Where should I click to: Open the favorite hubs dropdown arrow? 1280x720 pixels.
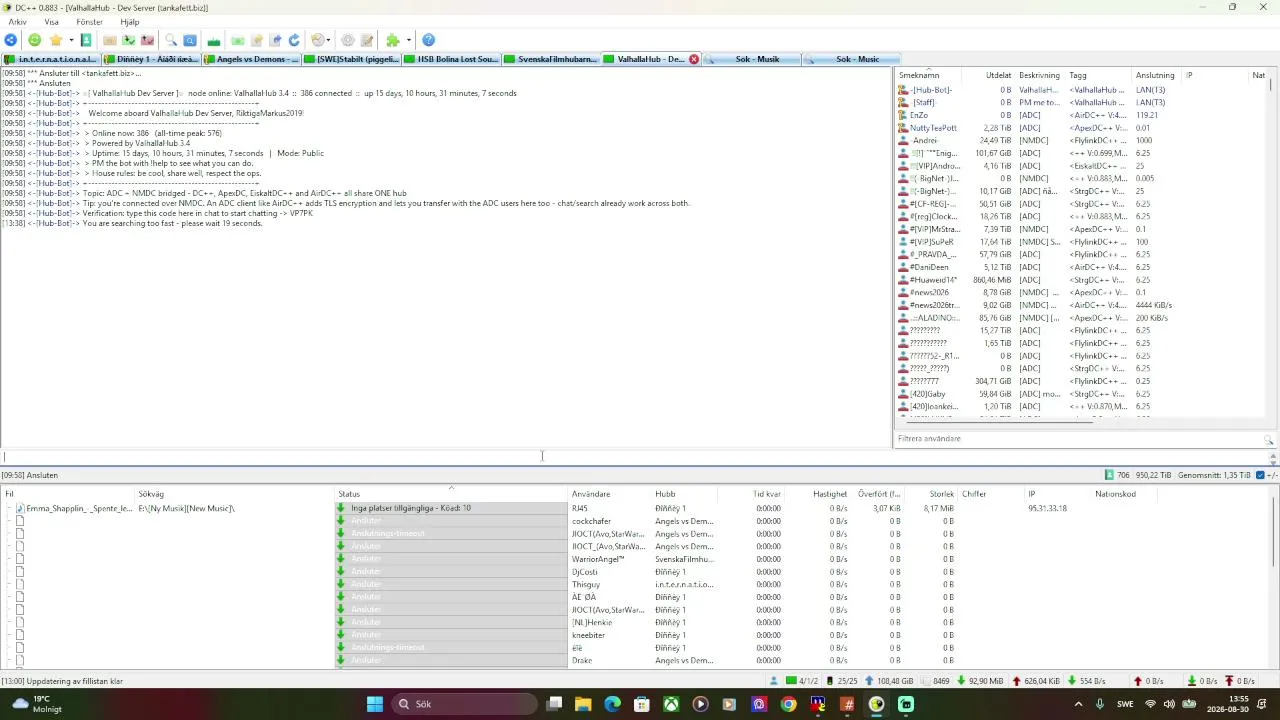point(70,40)
